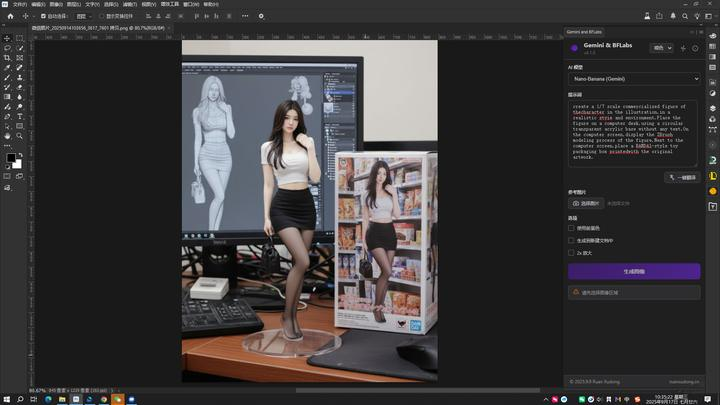The height and width of the screenshot is (405, 720).
Task: Click inside the prompt text area
Action: point(633,130)
